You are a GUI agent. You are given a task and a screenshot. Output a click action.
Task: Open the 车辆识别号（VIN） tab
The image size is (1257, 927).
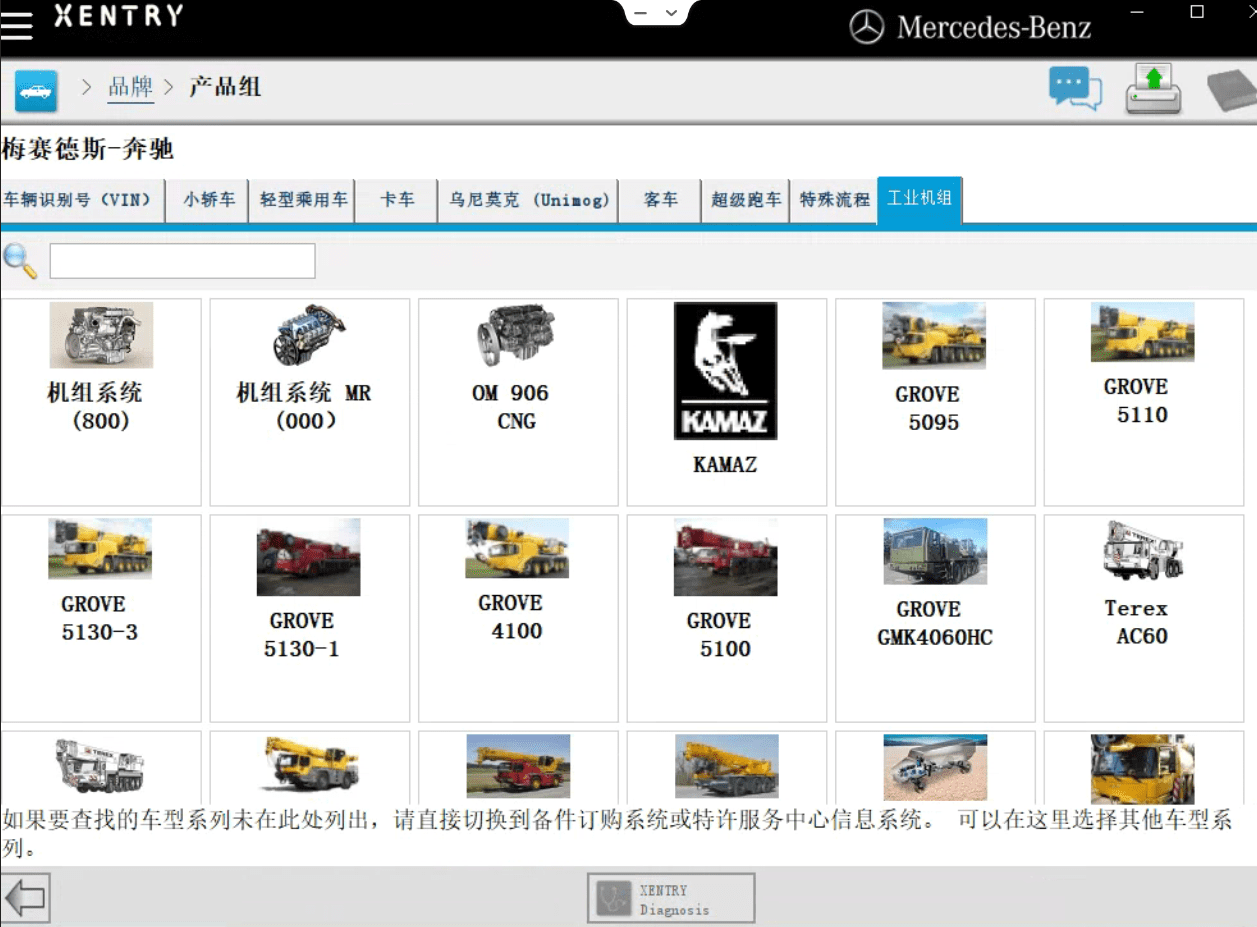click(80, 200)
